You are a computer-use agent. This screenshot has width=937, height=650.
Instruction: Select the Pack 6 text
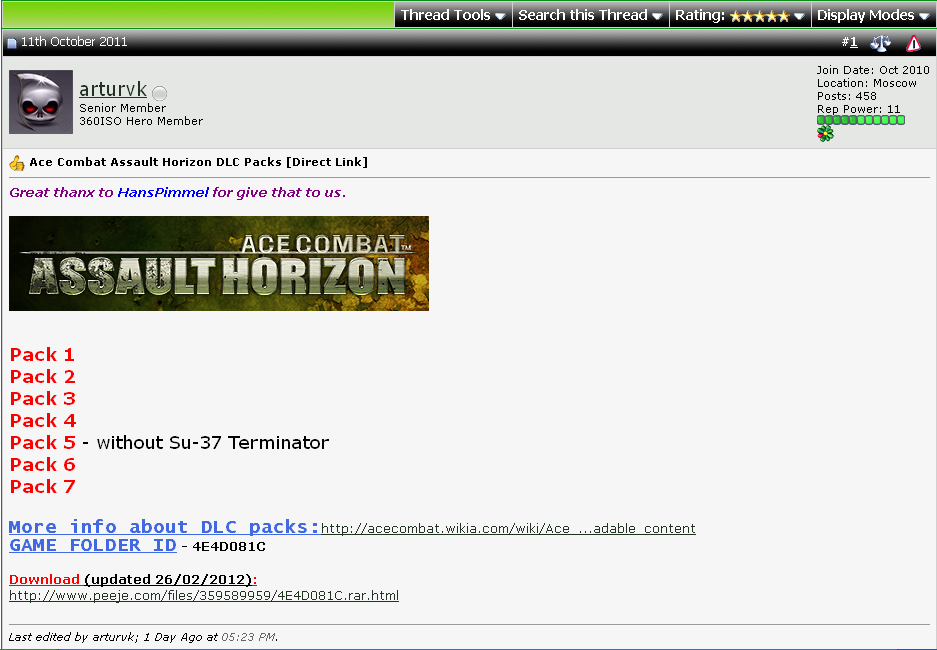(42, 465)
